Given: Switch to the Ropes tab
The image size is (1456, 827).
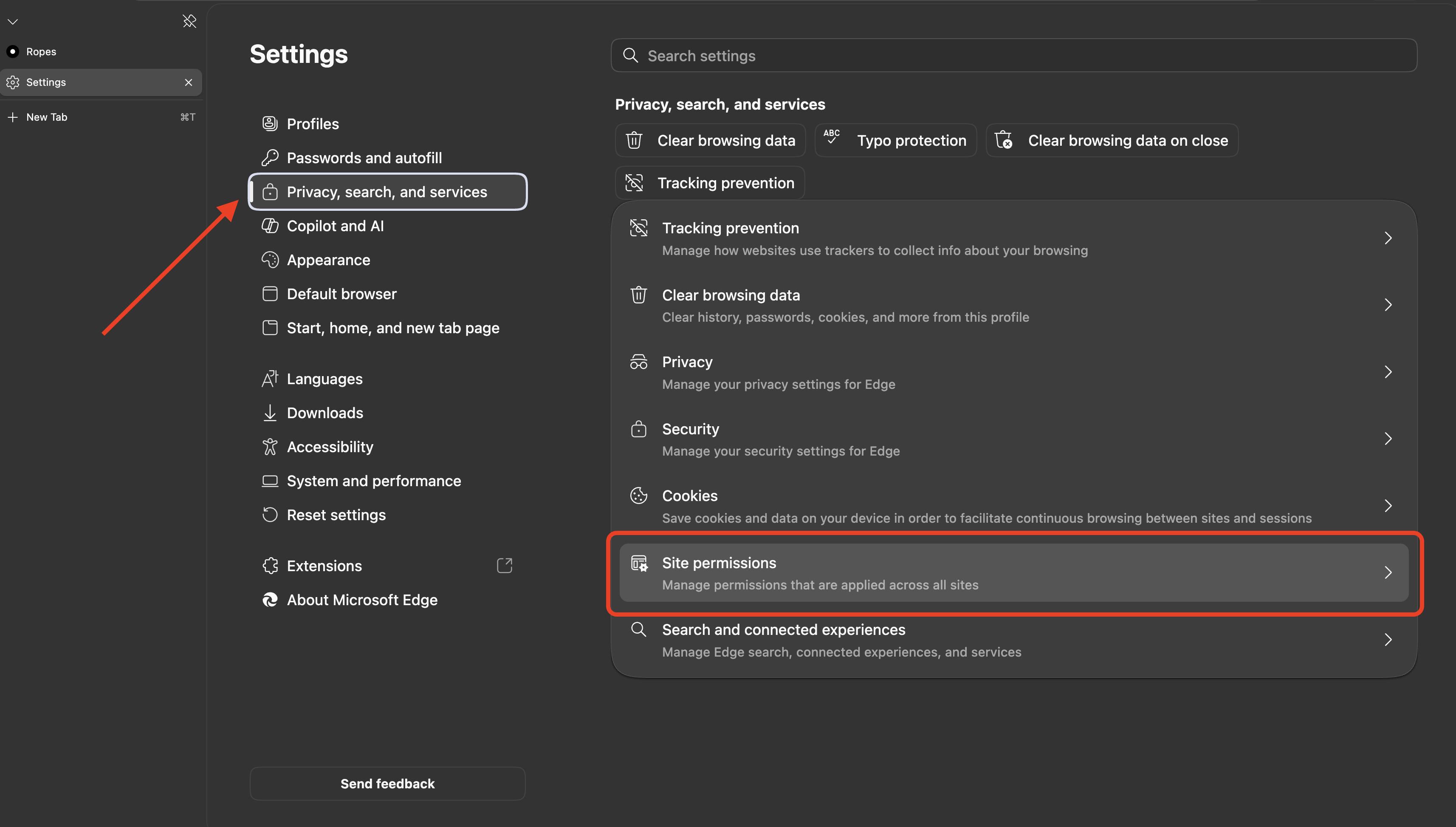Looking at the screenshot, I should [101, 51].
